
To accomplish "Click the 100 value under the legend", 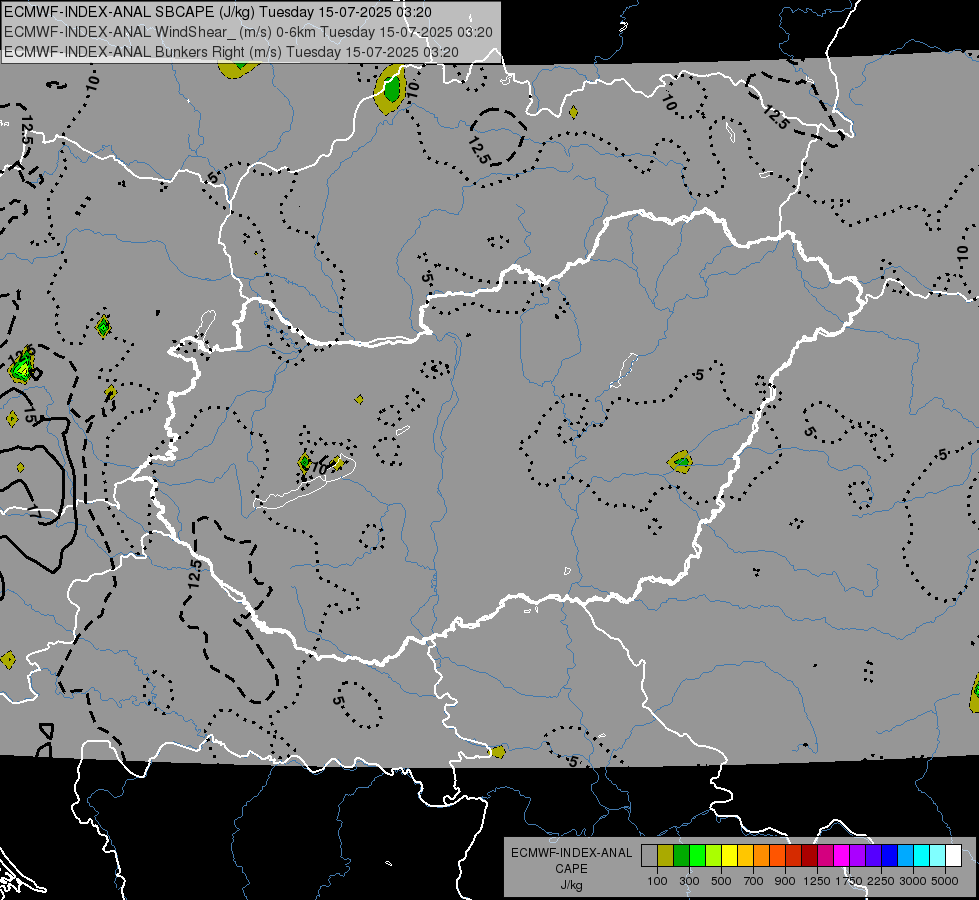I will (x=657, y=881).
